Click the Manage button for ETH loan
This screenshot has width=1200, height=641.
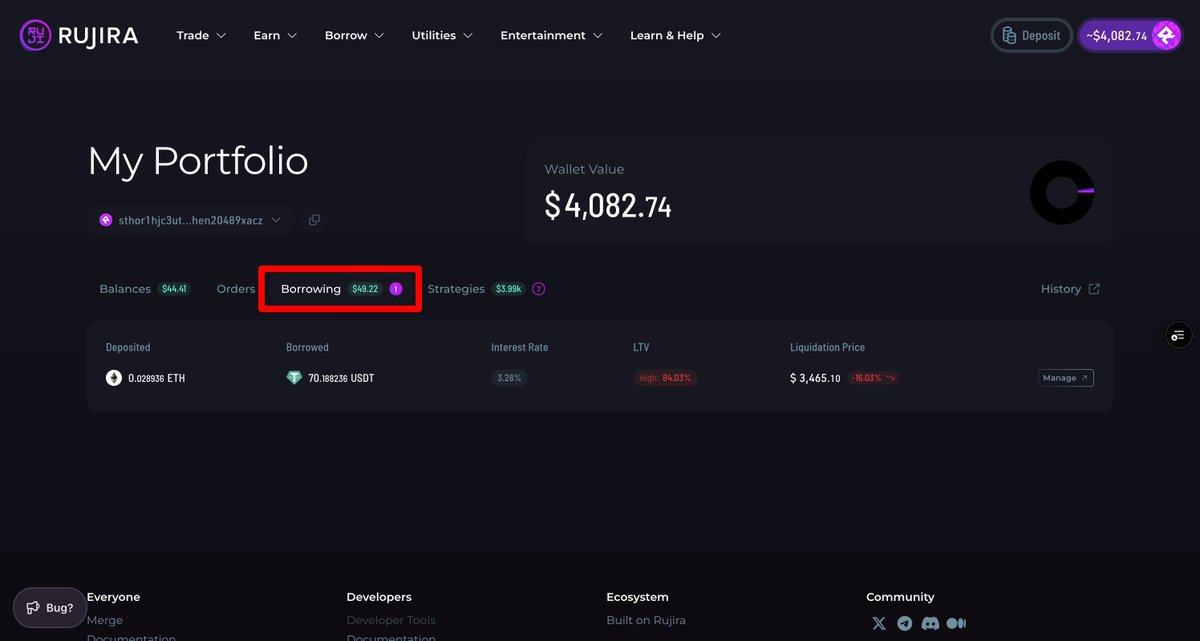pos(1066,378)
